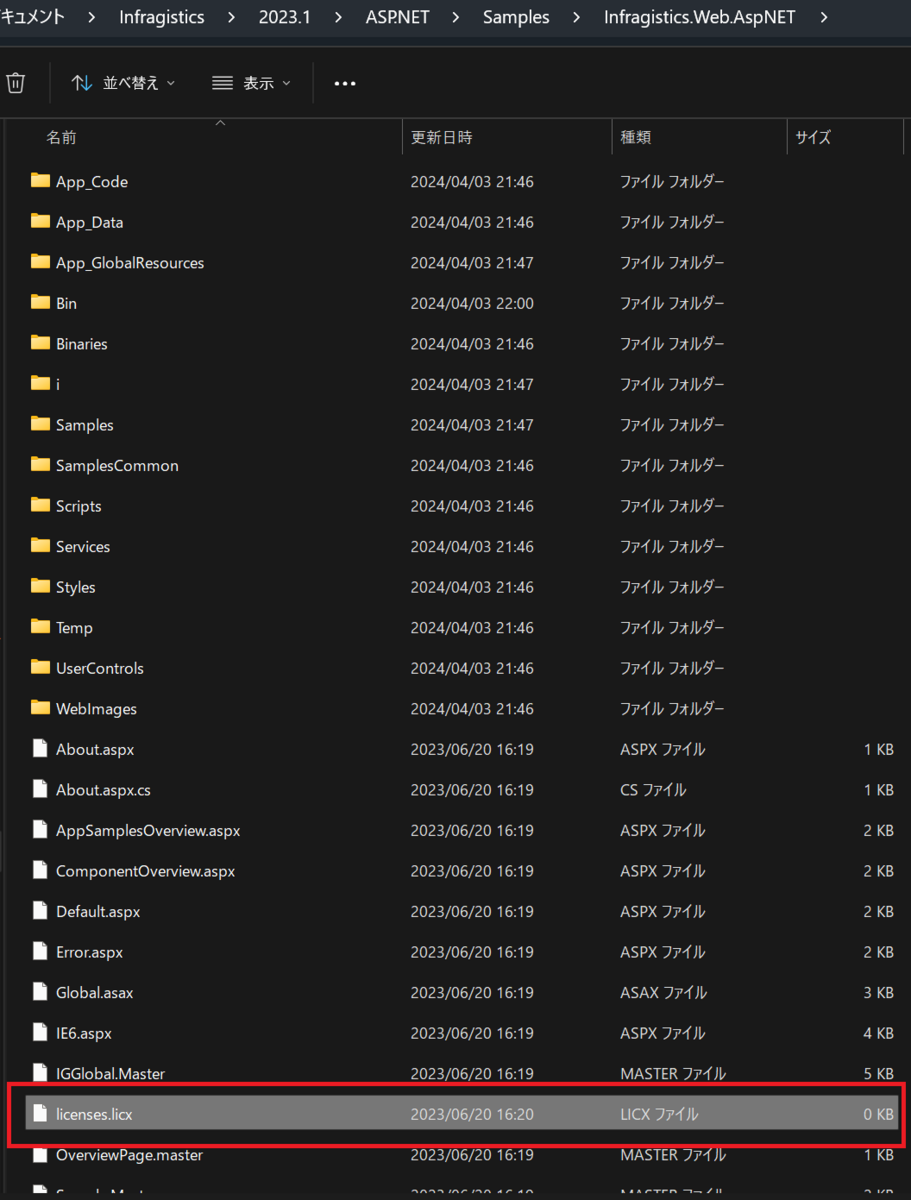Viewport: 911px width, 1200px height.
Task: Select the Bin folder icon
Action: (x=40, y=302)
